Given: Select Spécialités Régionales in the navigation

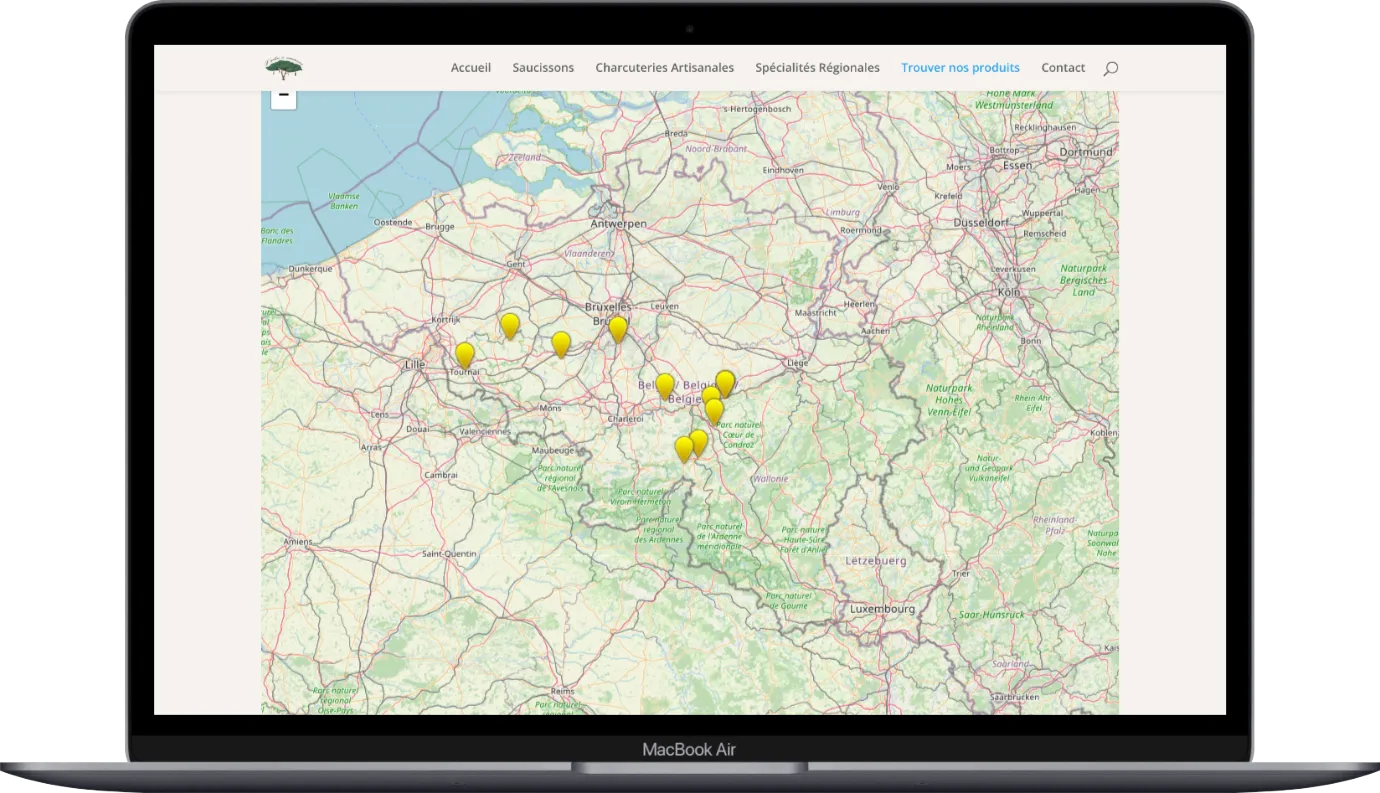Looking at the screenshot, I should (x=818, y=68).
